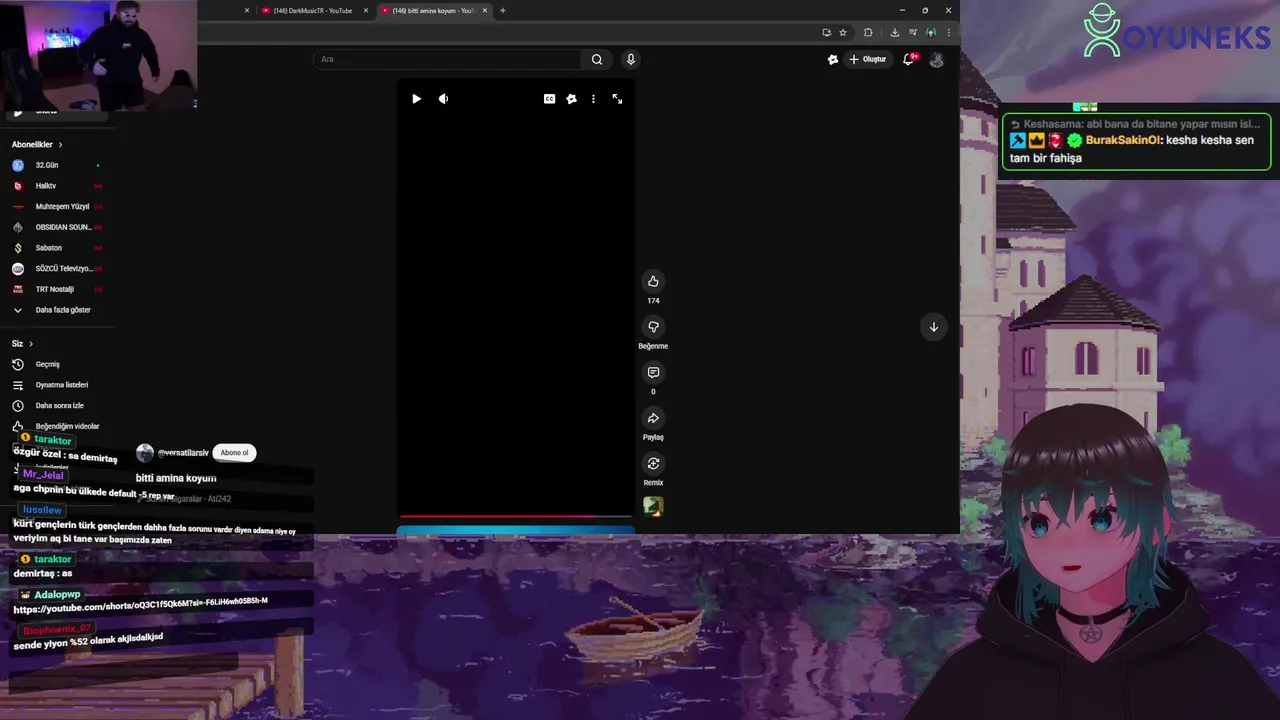Dislike the Short via Beğenme button
The height and width of the screenshot is (720, 1280).
pyautogui.click(x=653, y=327)
